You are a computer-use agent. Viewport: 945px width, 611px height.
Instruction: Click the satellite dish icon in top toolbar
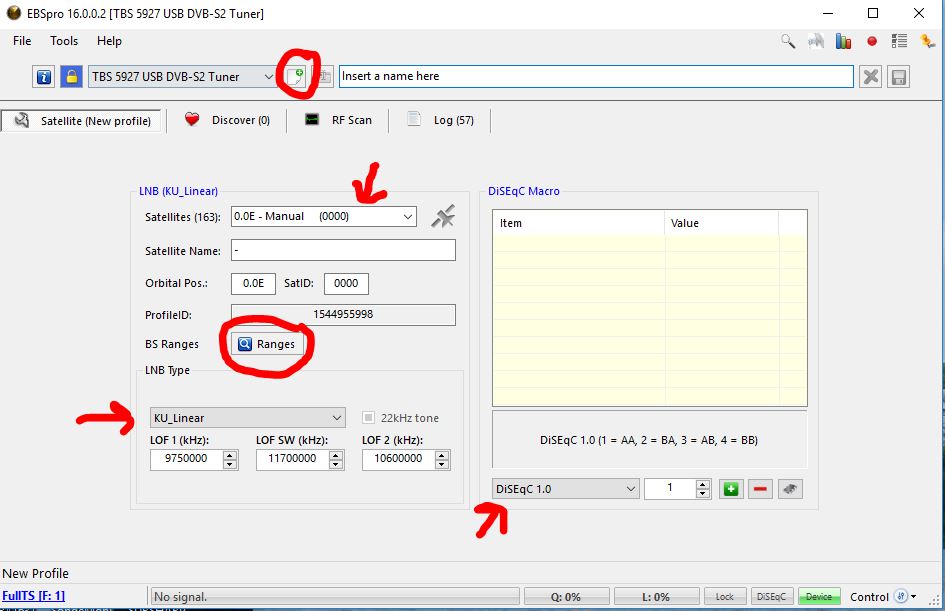click(815, 41)
